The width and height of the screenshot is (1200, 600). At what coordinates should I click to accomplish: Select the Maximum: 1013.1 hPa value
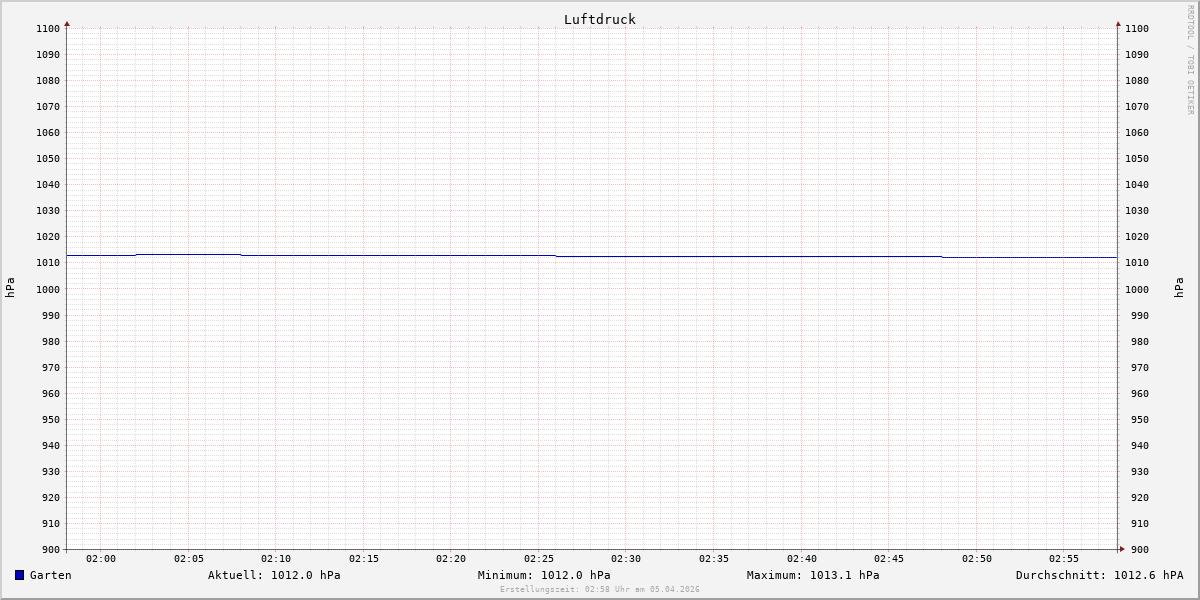[813, 575]
